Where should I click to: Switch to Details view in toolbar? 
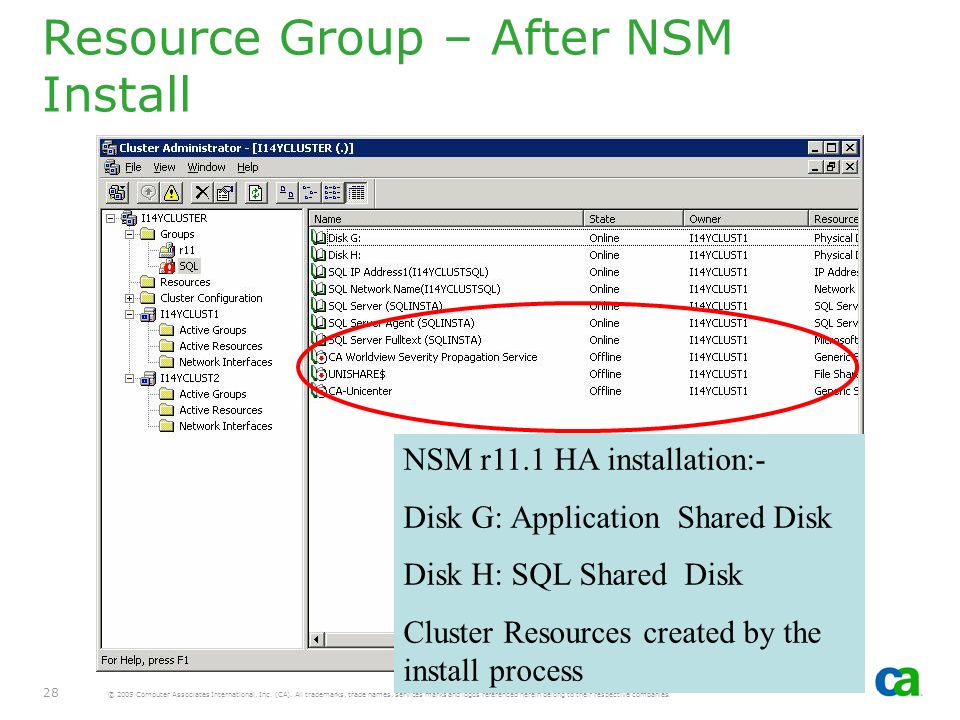(356, 193)
